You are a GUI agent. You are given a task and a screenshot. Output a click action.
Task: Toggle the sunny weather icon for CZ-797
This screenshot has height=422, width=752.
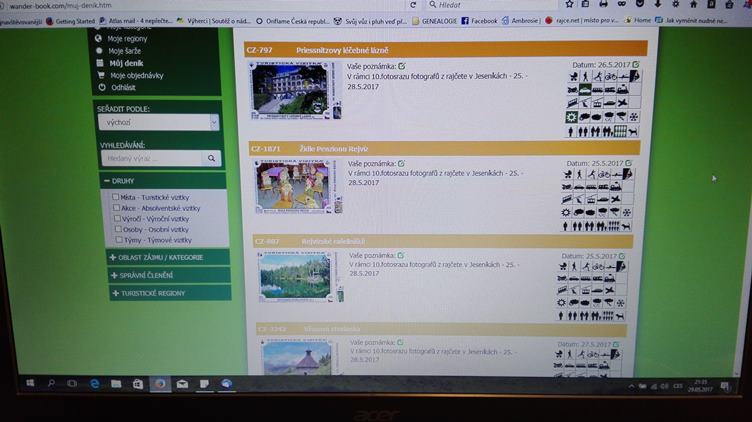pos(572,117)
